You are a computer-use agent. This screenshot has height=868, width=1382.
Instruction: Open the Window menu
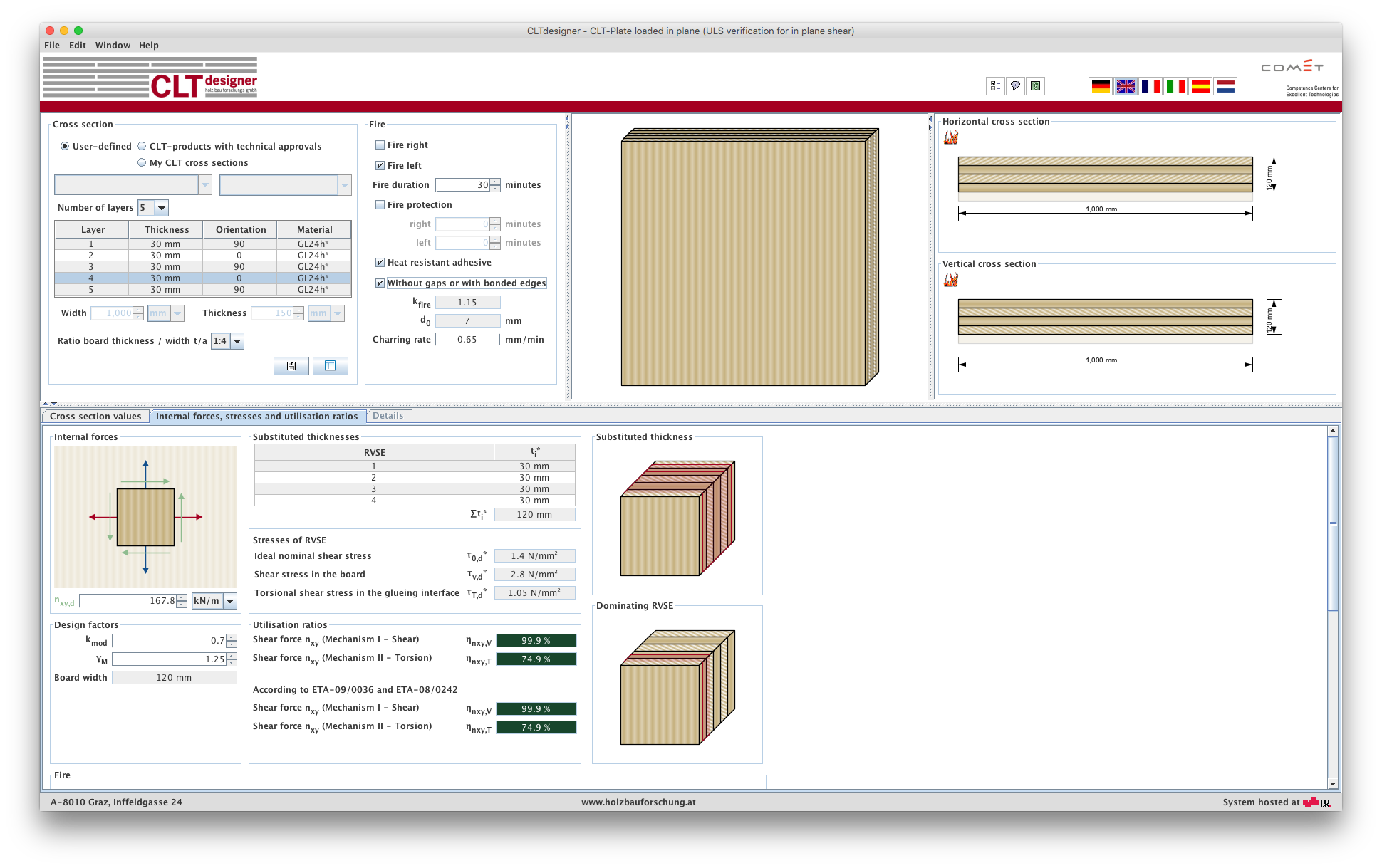(113, 46)
